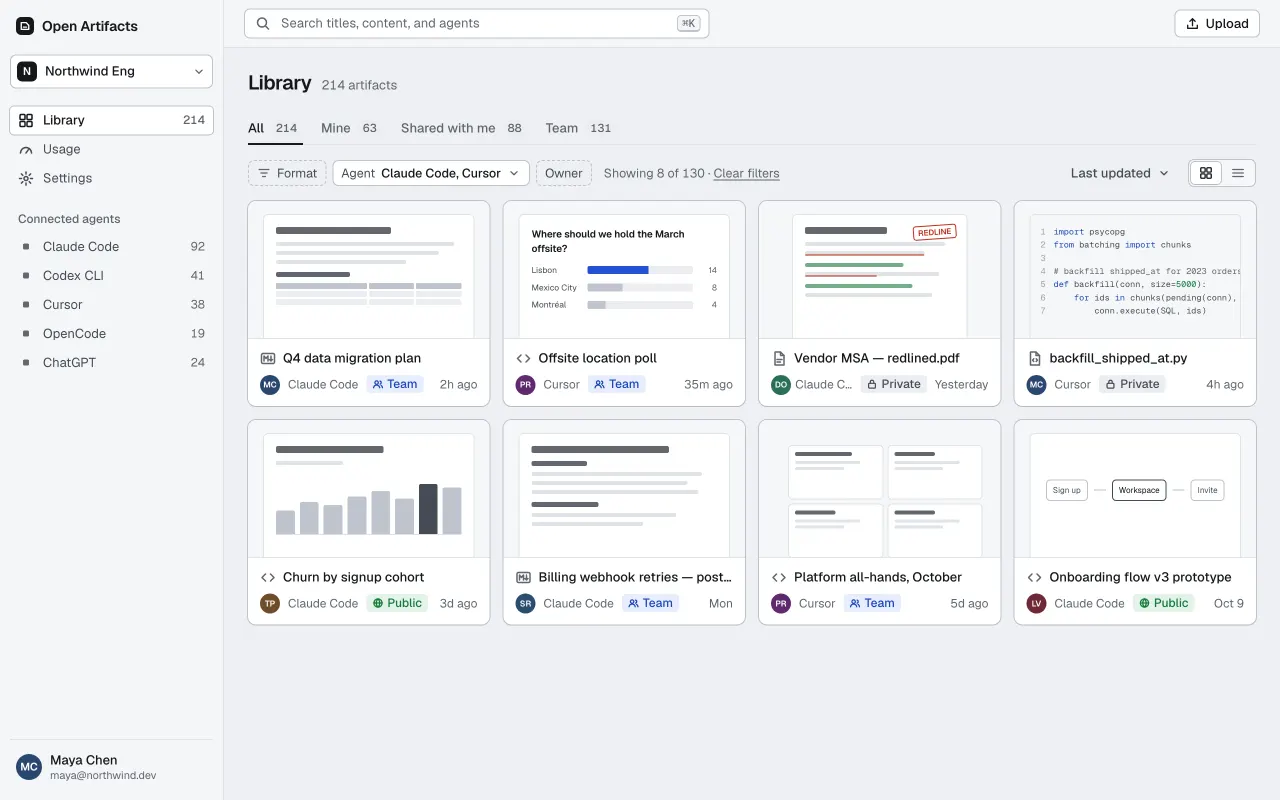Click the code file icon on backfill_shipped_at.py
This screenshot has width=1280, height=800.
point(1035,358)
